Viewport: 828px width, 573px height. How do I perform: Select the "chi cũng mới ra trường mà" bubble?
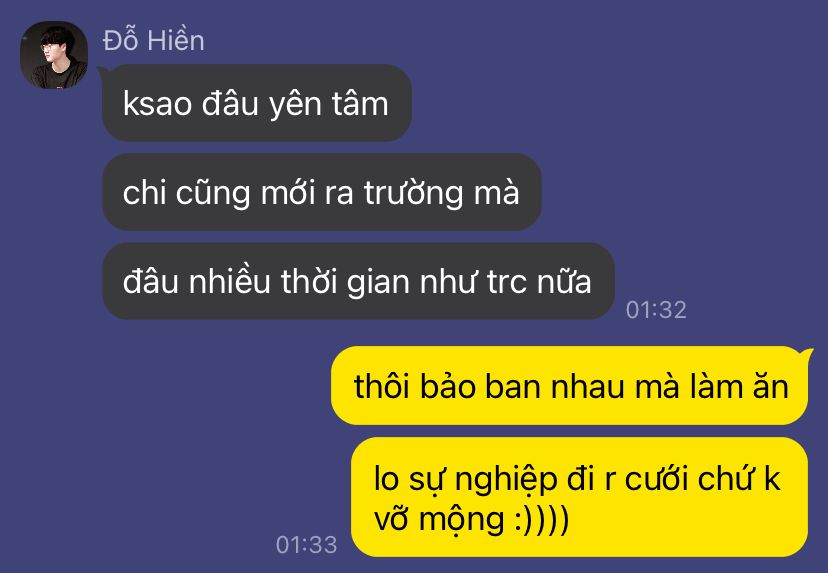[322, 192]
